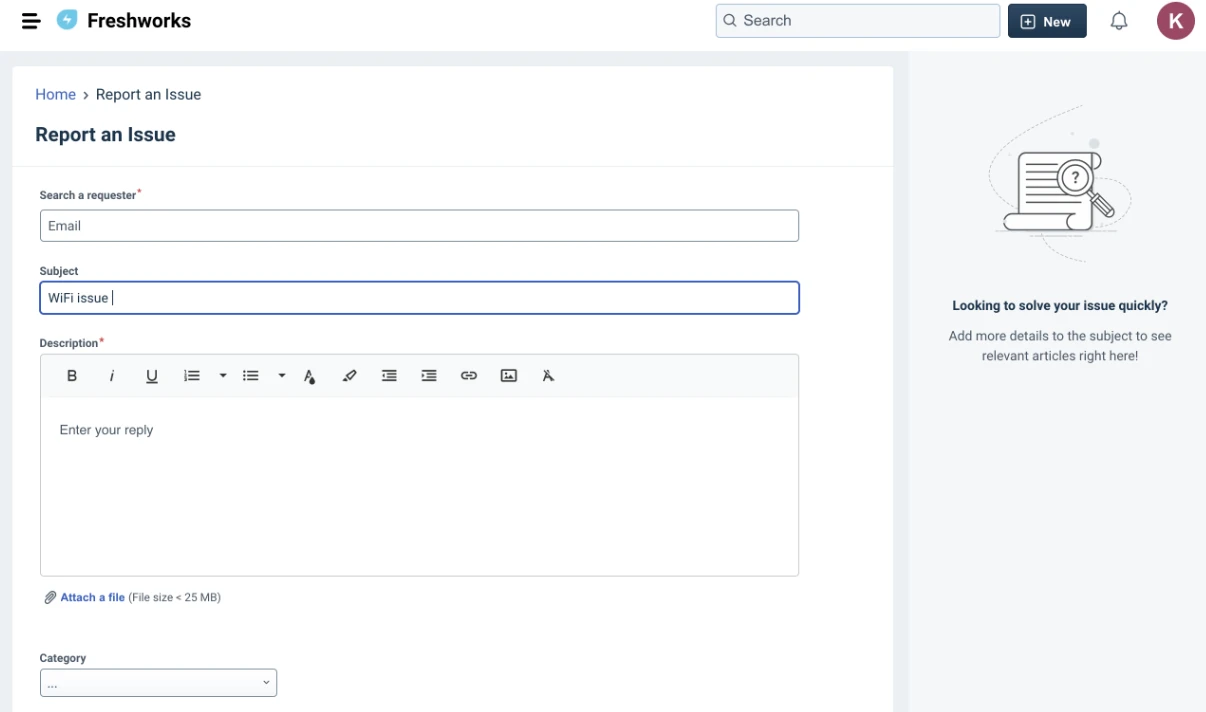Click the Attach a file link
This screenshot has height=712, width=1206.
coord(93,598)
